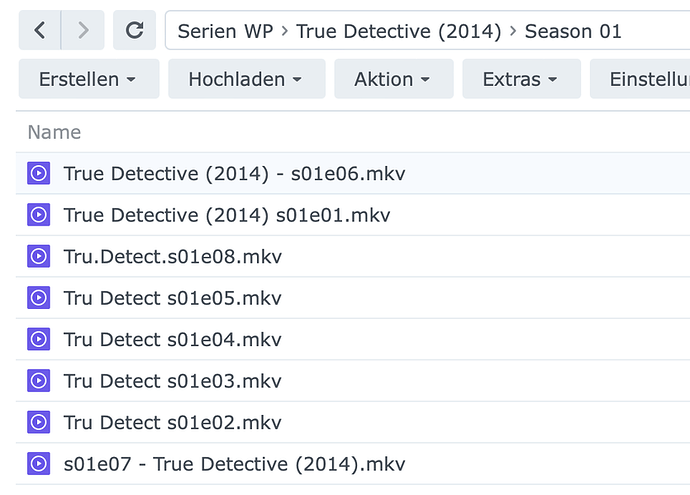Image resolution: width=690 pixels, height=495 pixels.
Task: Click video icon of True Detective s01e01.mkv
Action: [38, 215]
